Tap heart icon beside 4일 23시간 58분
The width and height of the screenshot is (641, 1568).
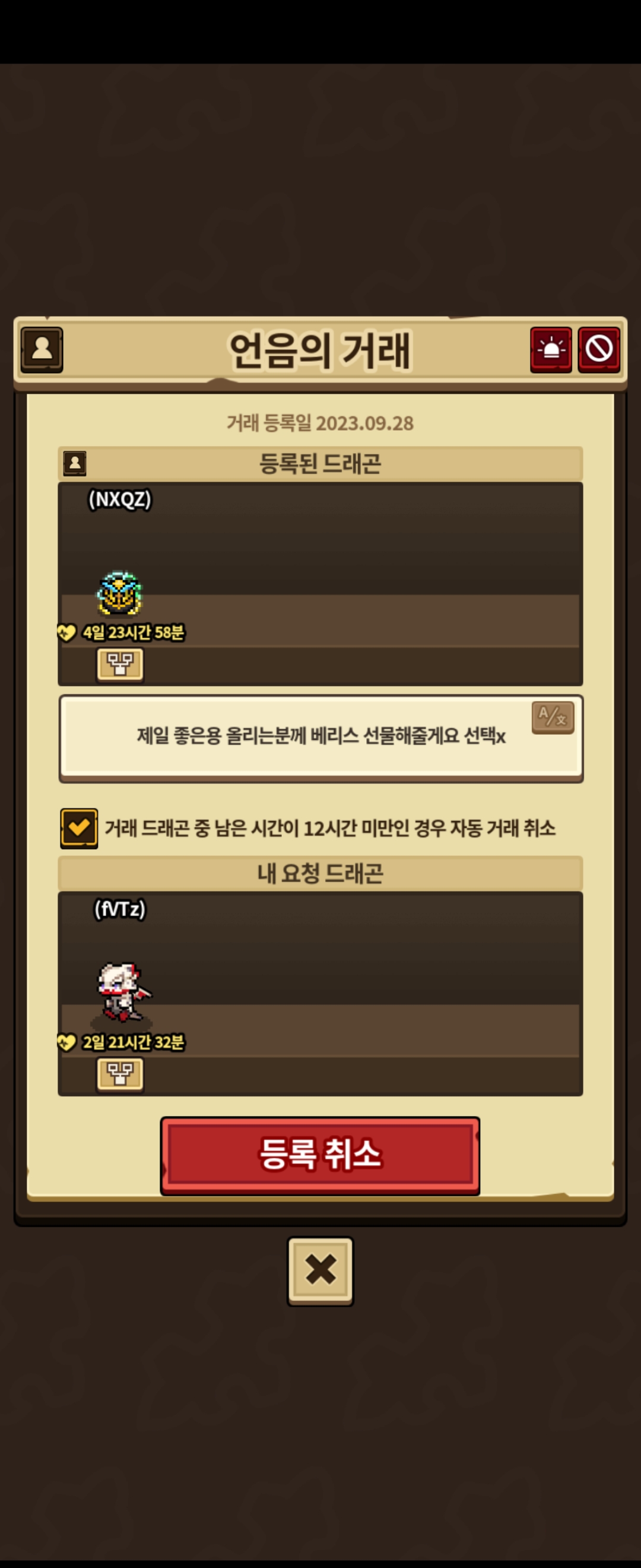pos(66,633)
